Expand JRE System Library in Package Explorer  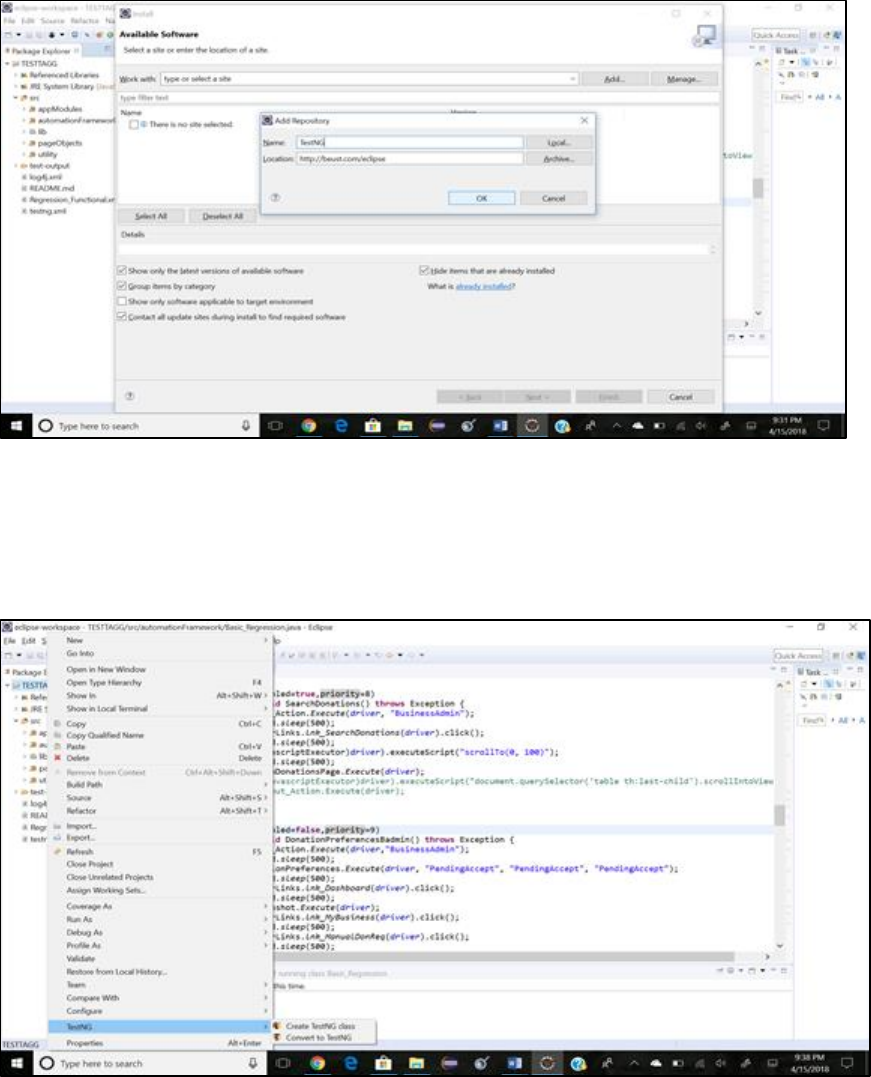coord(16,87)
